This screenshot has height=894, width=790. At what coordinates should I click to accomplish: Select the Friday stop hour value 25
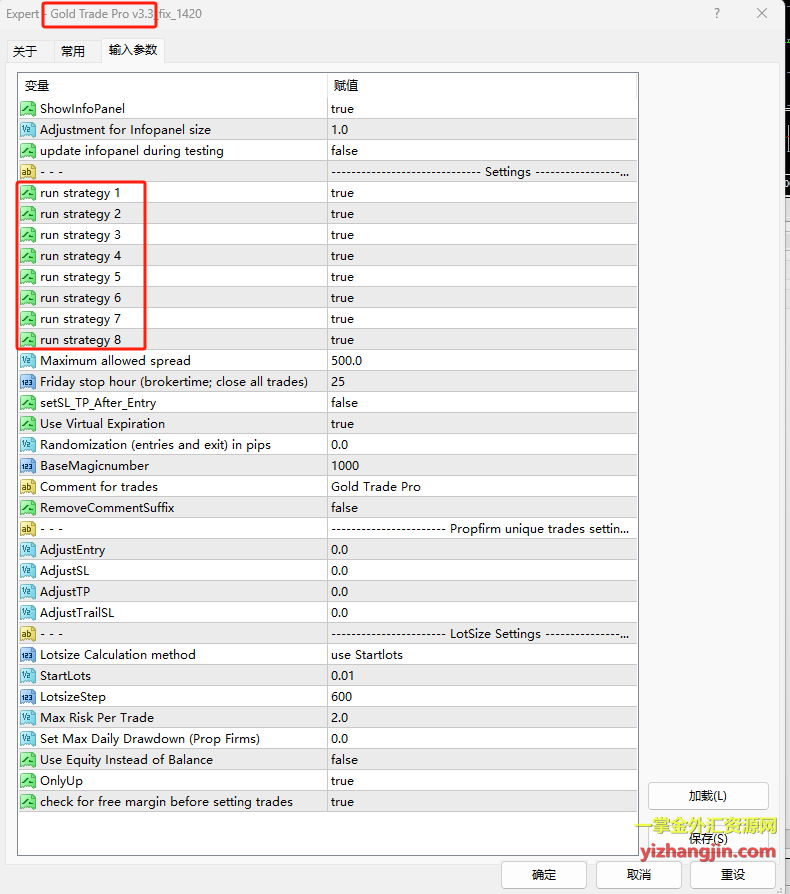pos(482,382)
